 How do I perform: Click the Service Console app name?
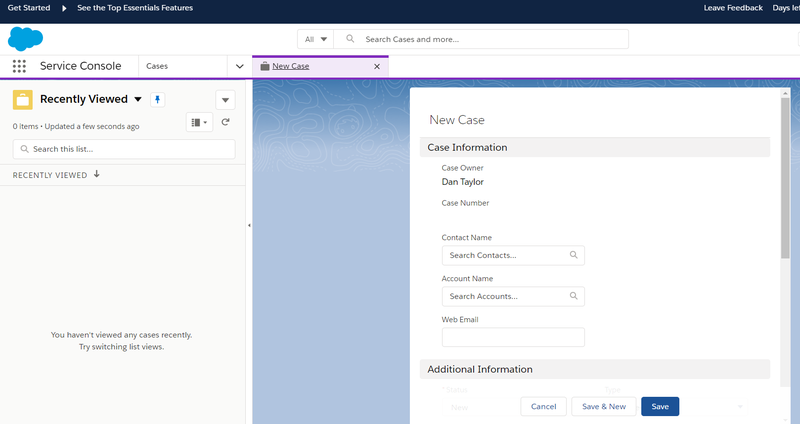tap(81, 66)
